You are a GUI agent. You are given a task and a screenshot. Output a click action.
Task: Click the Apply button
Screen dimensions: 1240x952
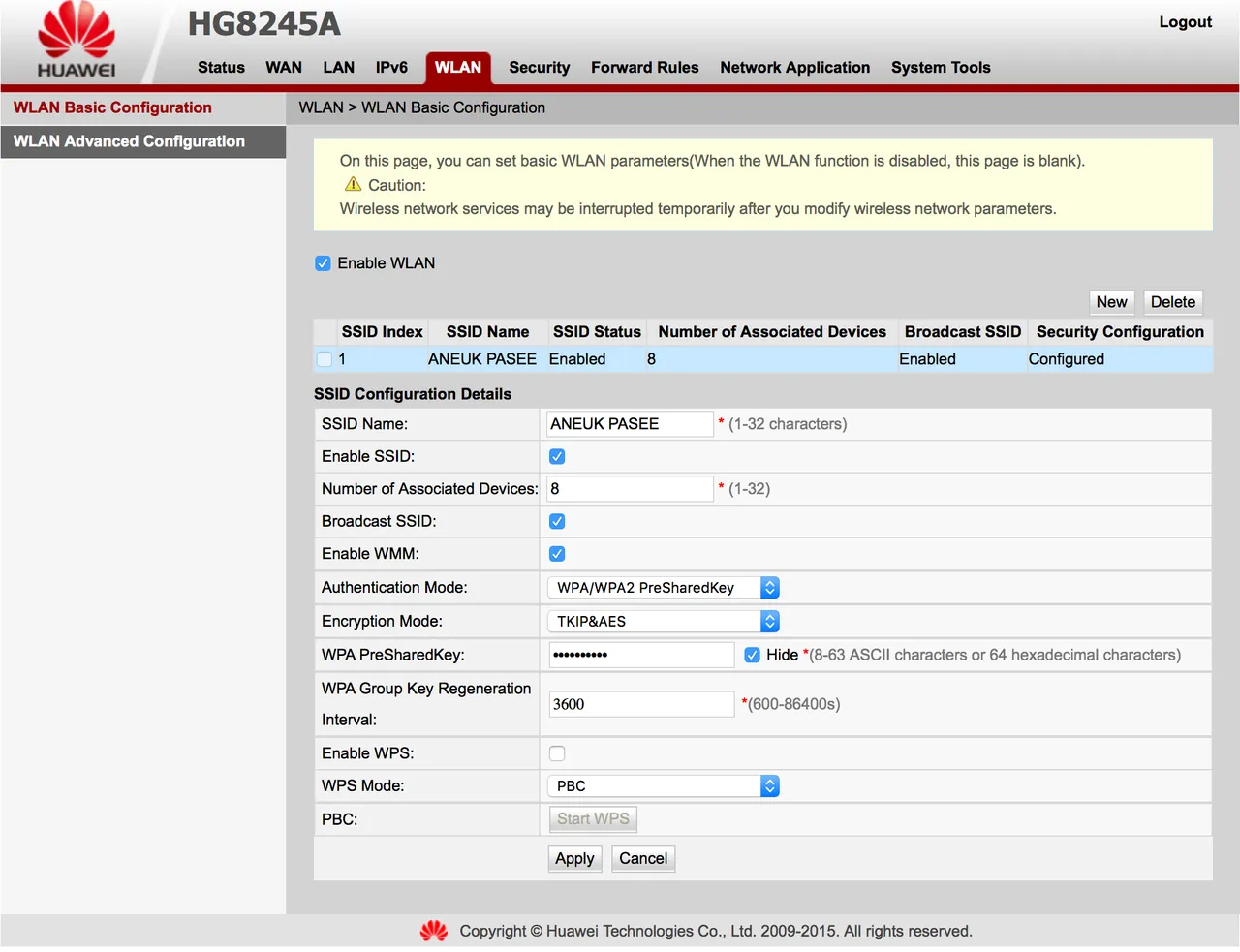(574, 859)
